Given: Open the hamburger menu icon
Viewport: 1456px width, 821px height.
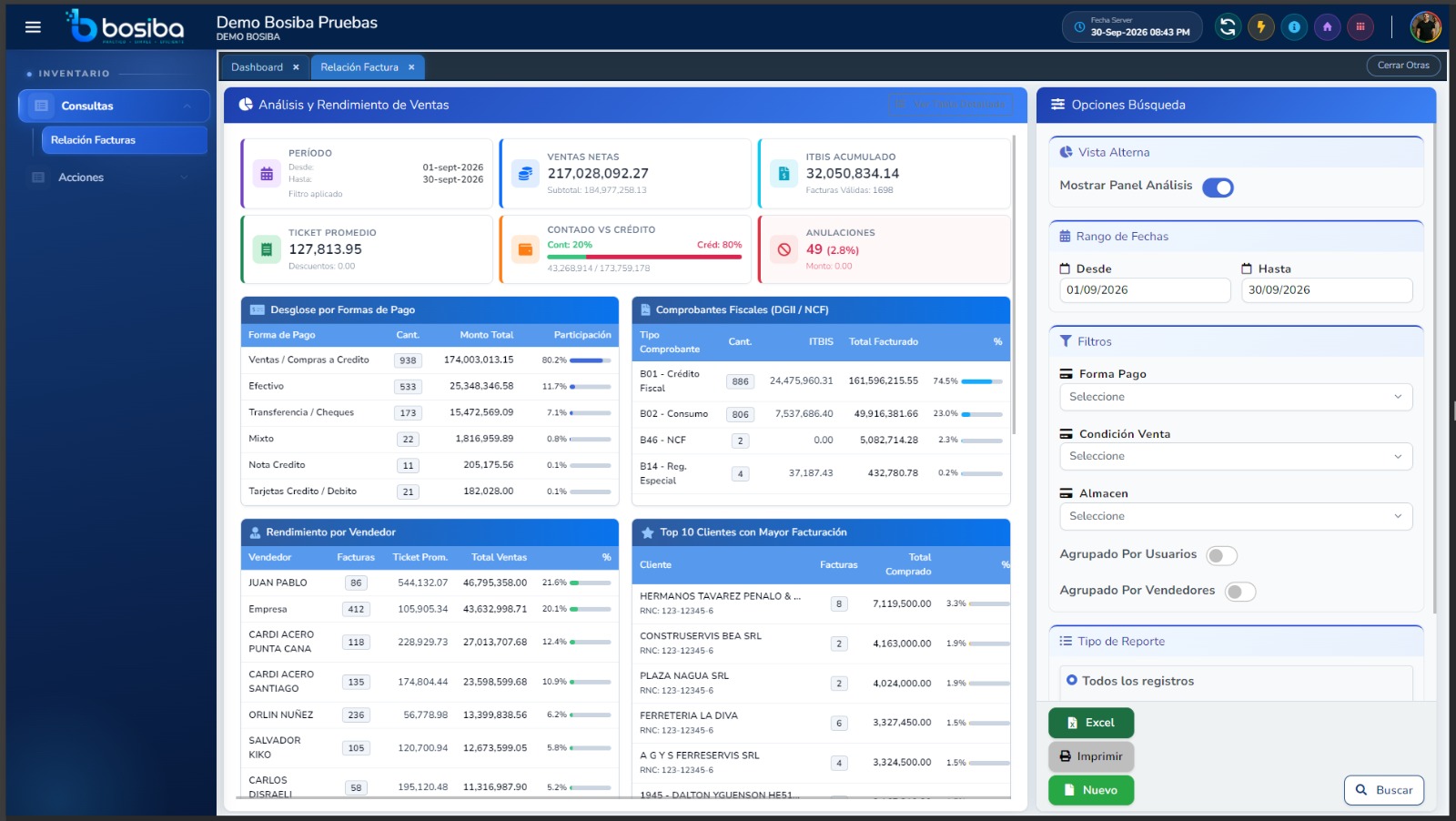Looking at the screenshot, I should (x=33, y=27).
